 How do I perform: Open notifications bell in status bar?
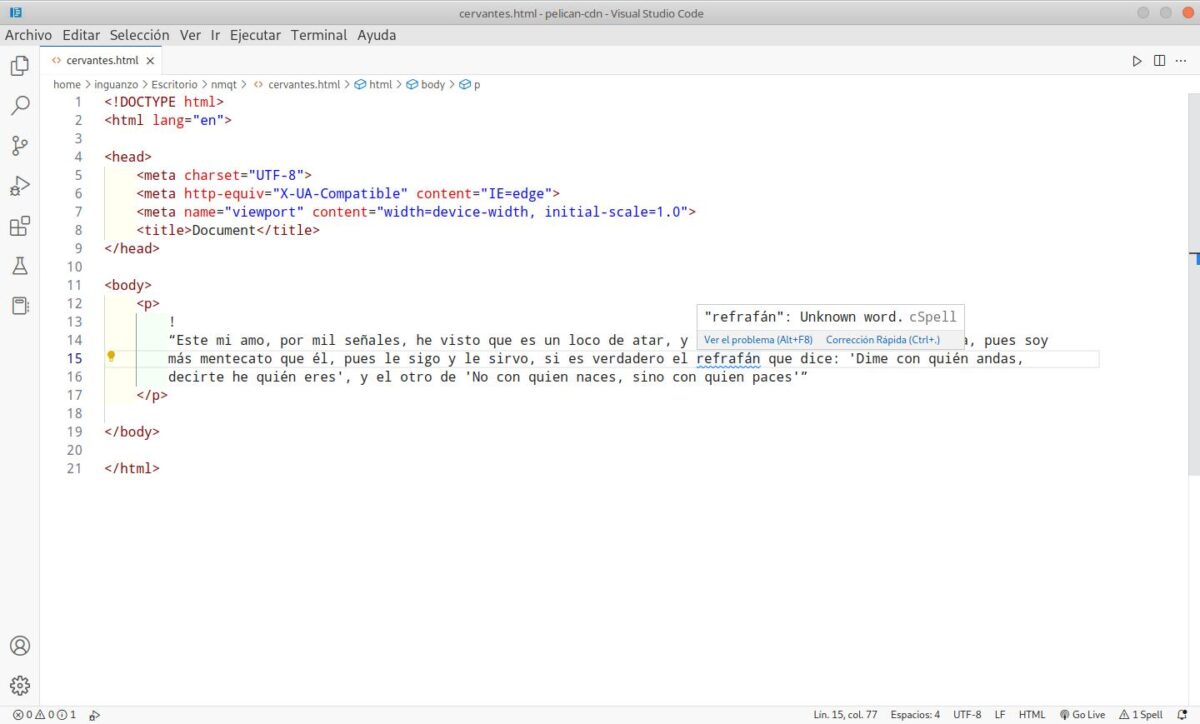(1181, 715)
